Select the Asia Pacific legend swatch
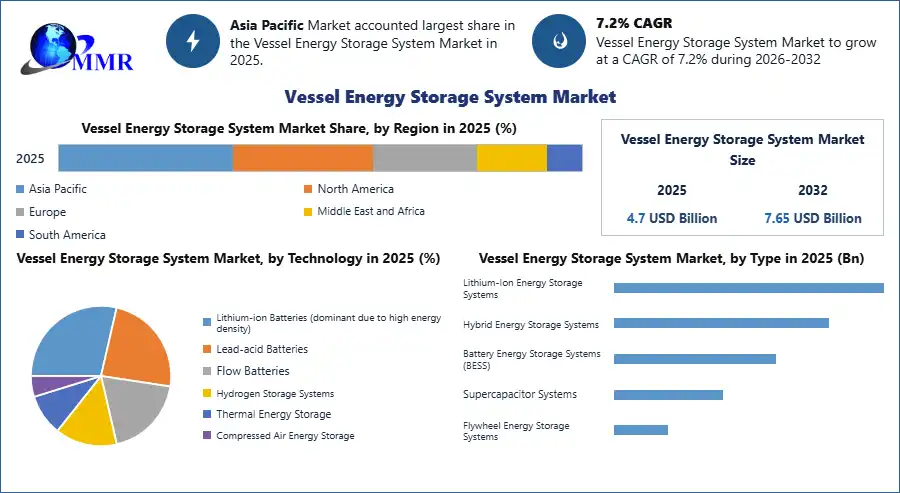Viewport: 900px width, 493px height. pyautogui.click(x=21, y=189)
